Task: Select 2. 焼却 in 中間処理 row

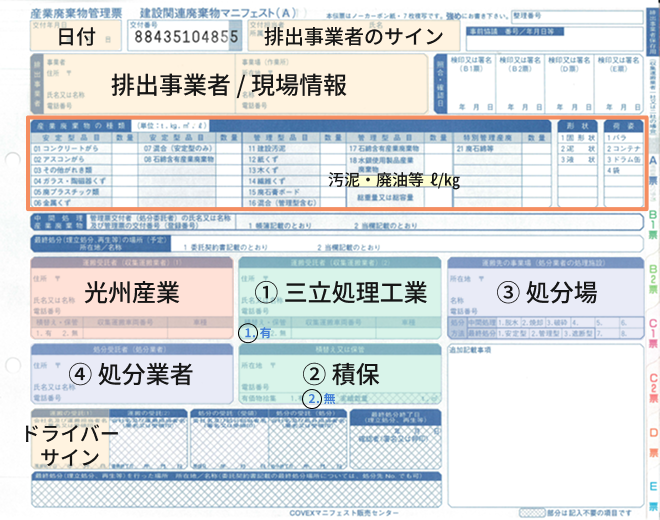Action: click(533, 323)
